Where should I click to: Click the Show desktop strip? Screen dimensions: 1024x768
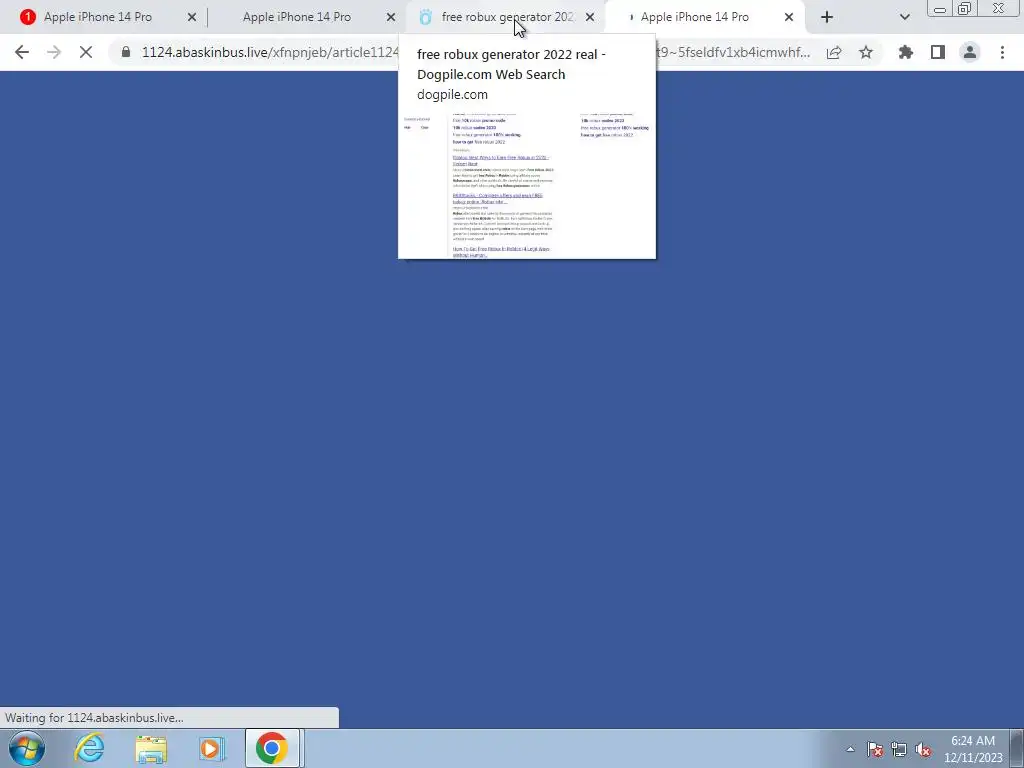[1017, 748]
